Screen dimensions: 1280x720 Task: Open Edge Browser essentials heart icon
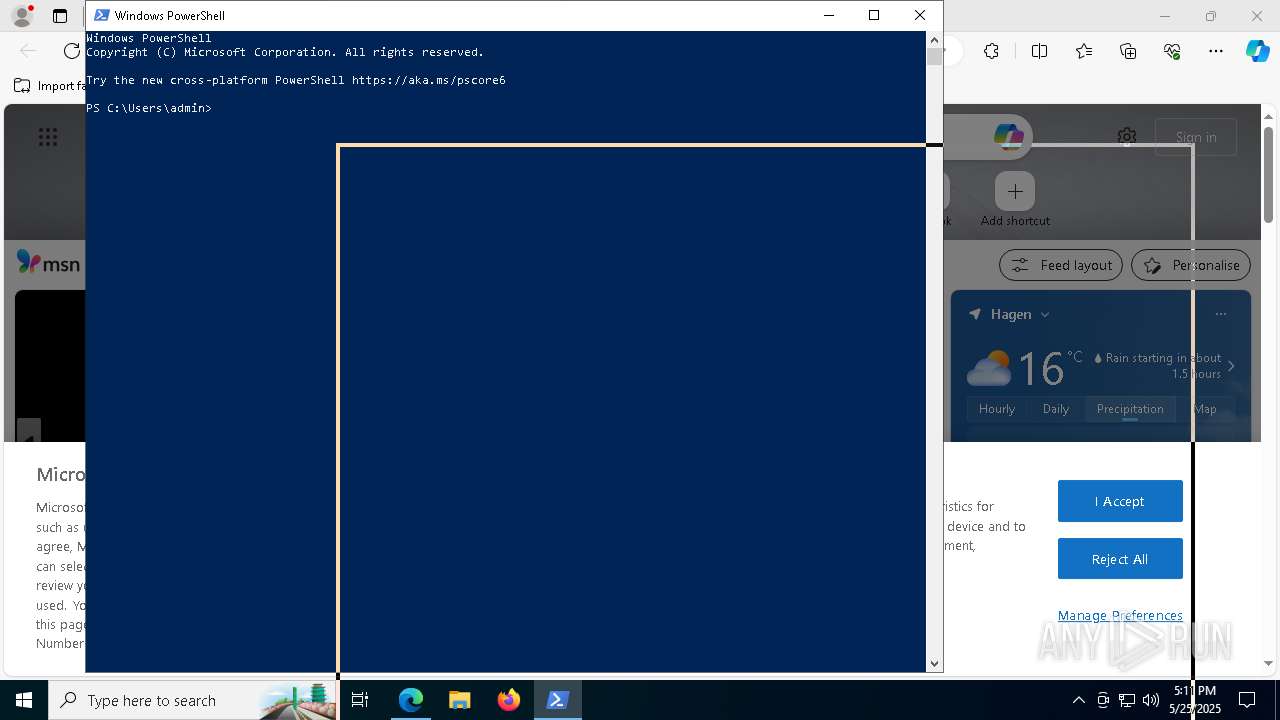[x=1172, y=51]
